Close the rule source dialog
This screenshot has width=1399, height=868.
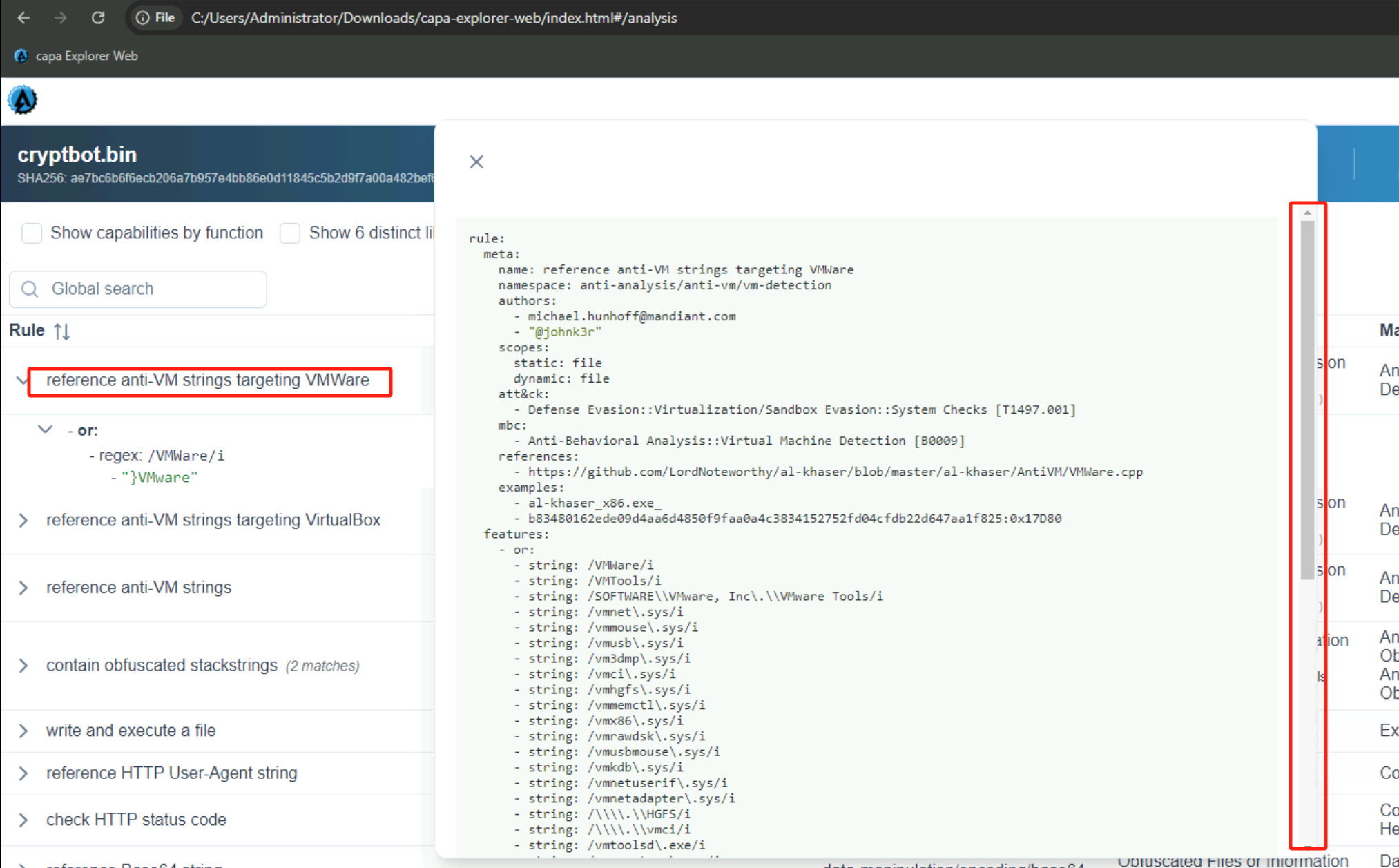(x=476, y=162)
